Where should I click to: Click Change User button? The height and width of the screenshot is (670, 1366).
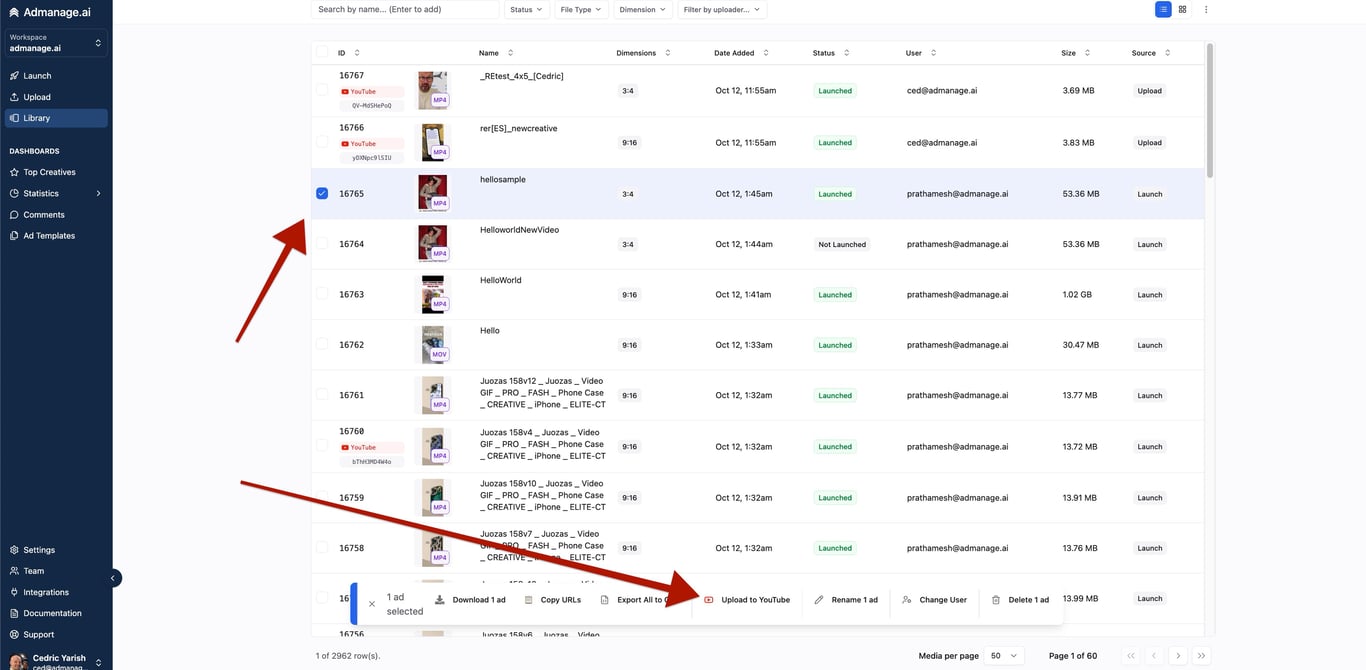(x=934, y=600)
